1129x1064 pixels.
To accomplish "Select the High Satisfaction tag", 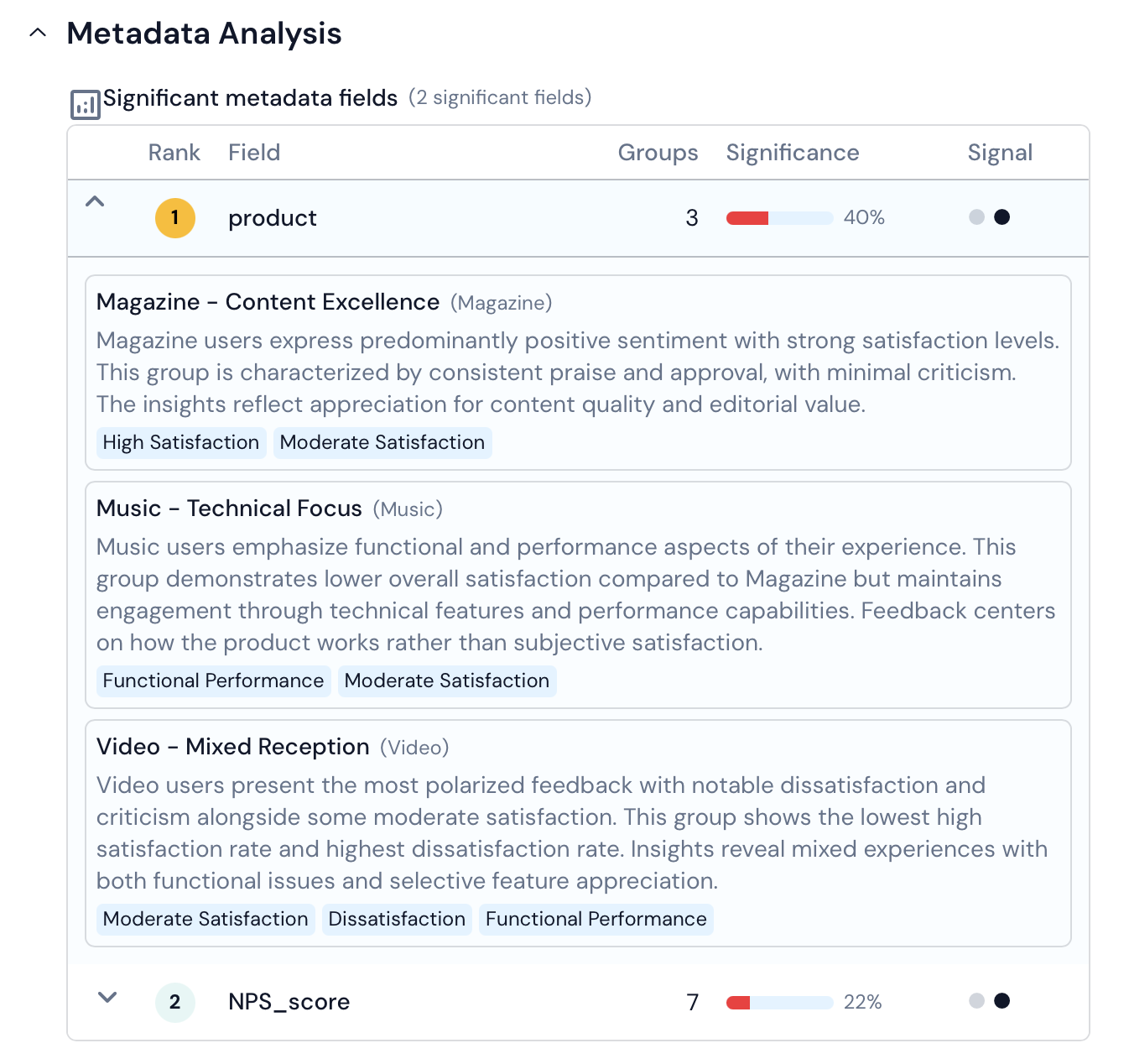I will (181, 443).
